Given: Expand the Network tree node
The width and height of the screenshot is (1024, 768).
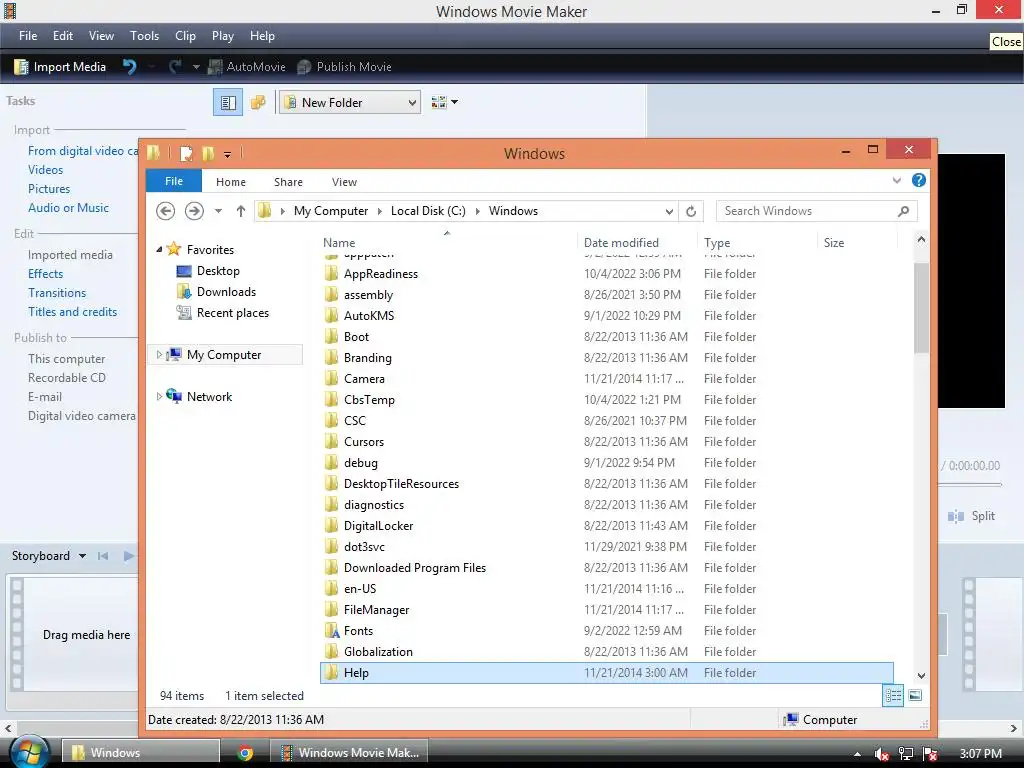Looking at the screenshot, I should 159,396.
